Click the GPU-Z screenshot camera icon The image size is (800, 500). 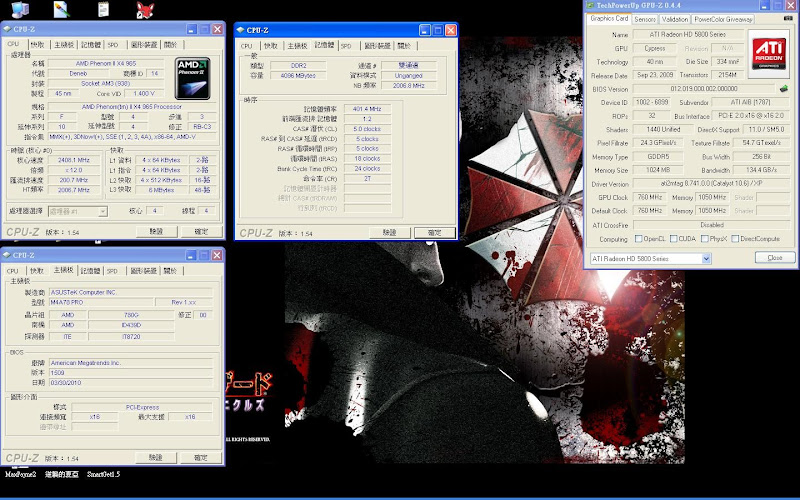(788, 18)
